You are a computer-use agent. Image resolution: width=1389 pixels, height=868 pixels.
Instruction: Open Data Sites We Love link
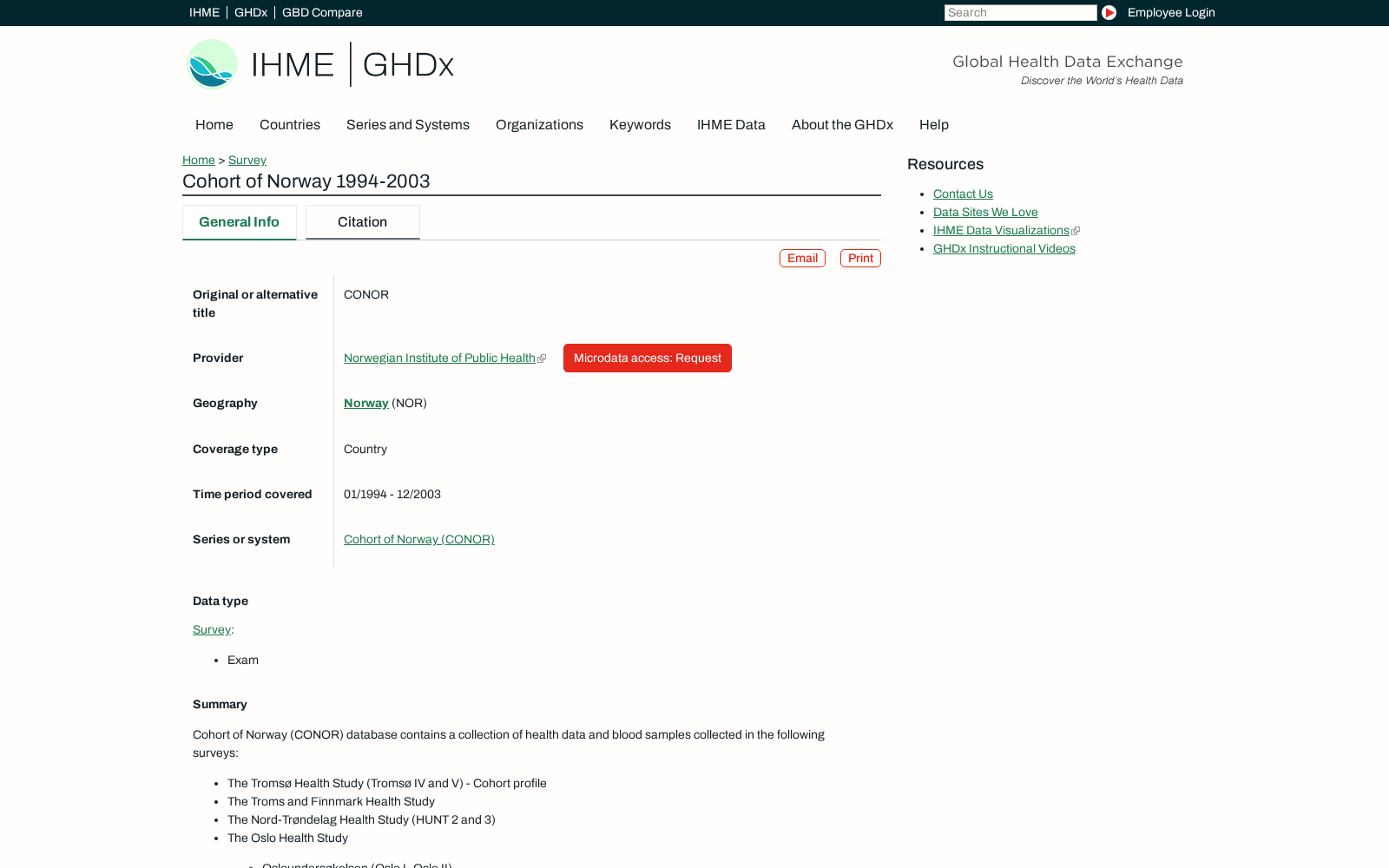pos(985,212)
